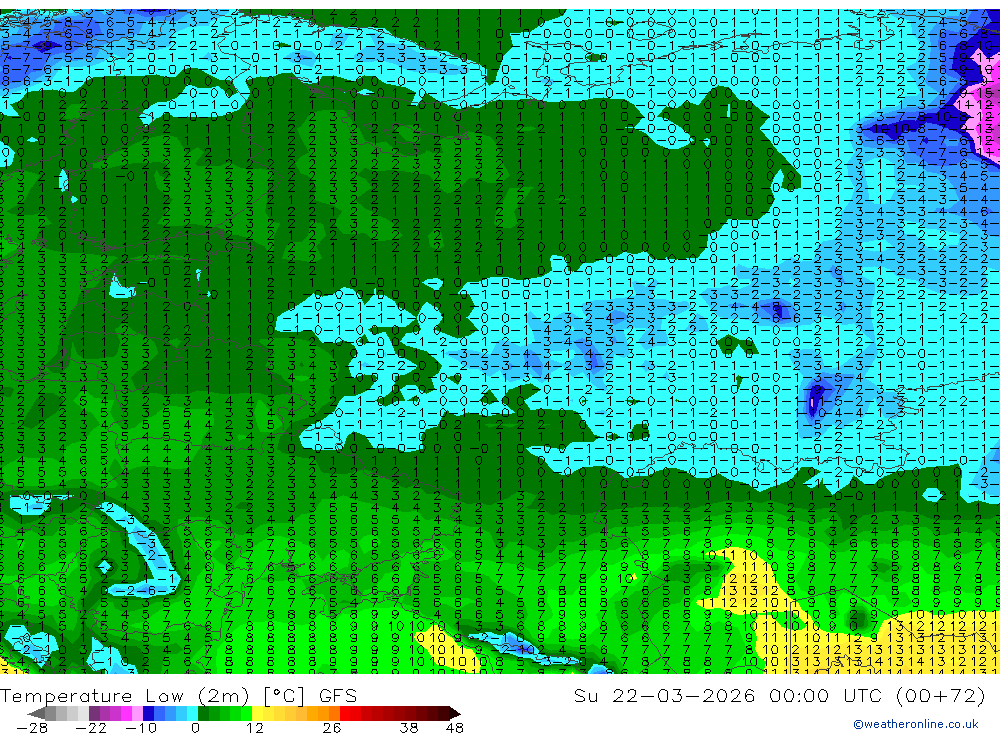Click the left gray arrow of the legend

[36, 713]
